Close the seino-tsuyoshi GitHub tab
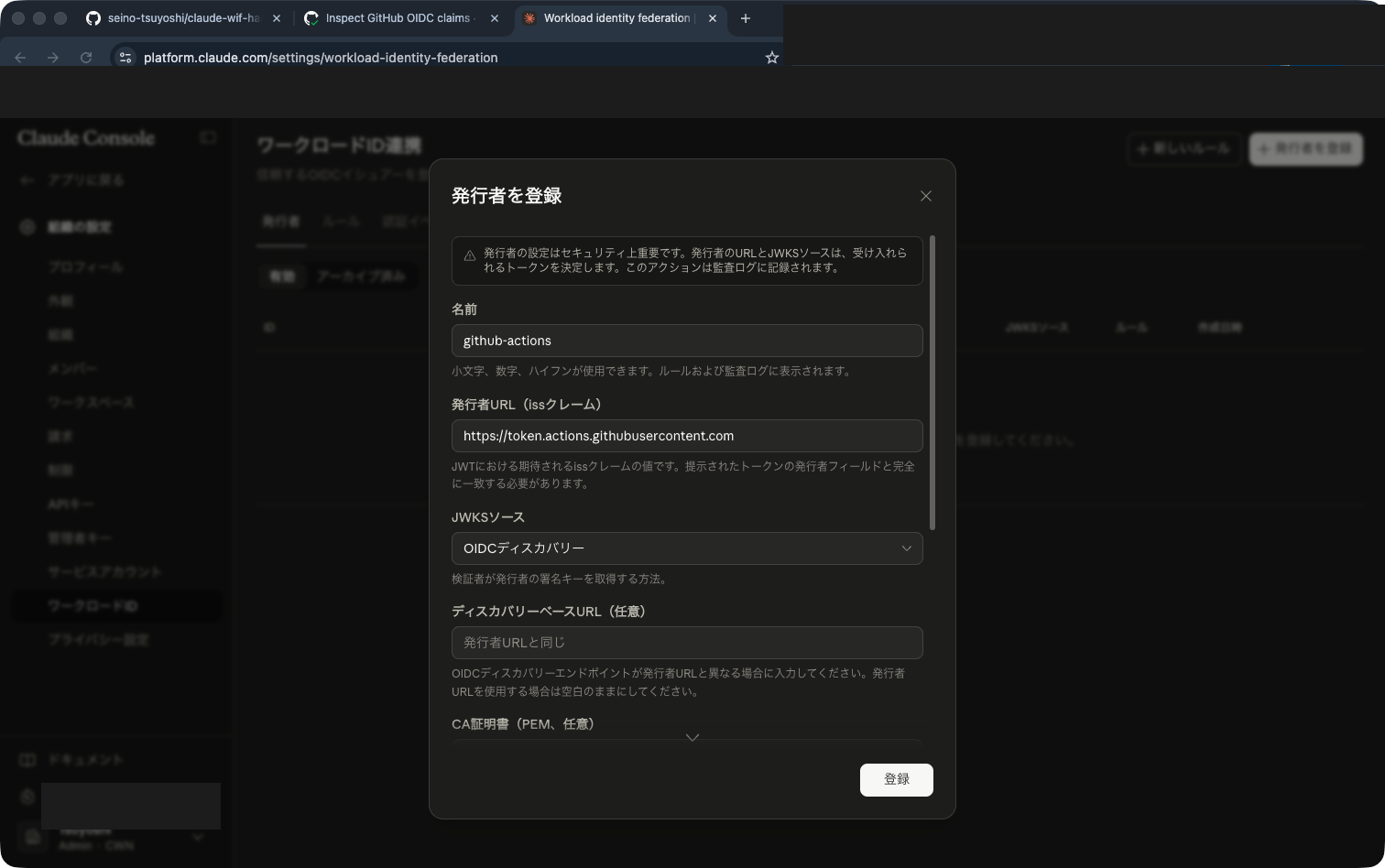The width and height of the screenshot is (1385, 868). point(277,18)
